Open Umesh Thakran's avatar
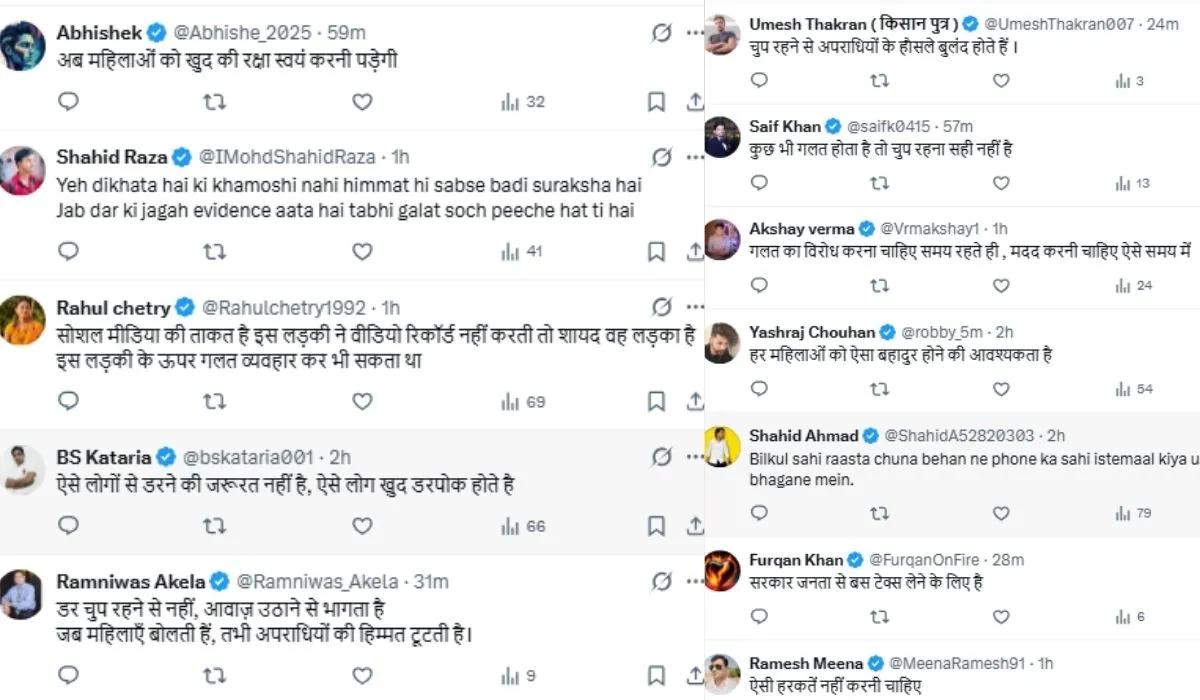 point(722,36)
